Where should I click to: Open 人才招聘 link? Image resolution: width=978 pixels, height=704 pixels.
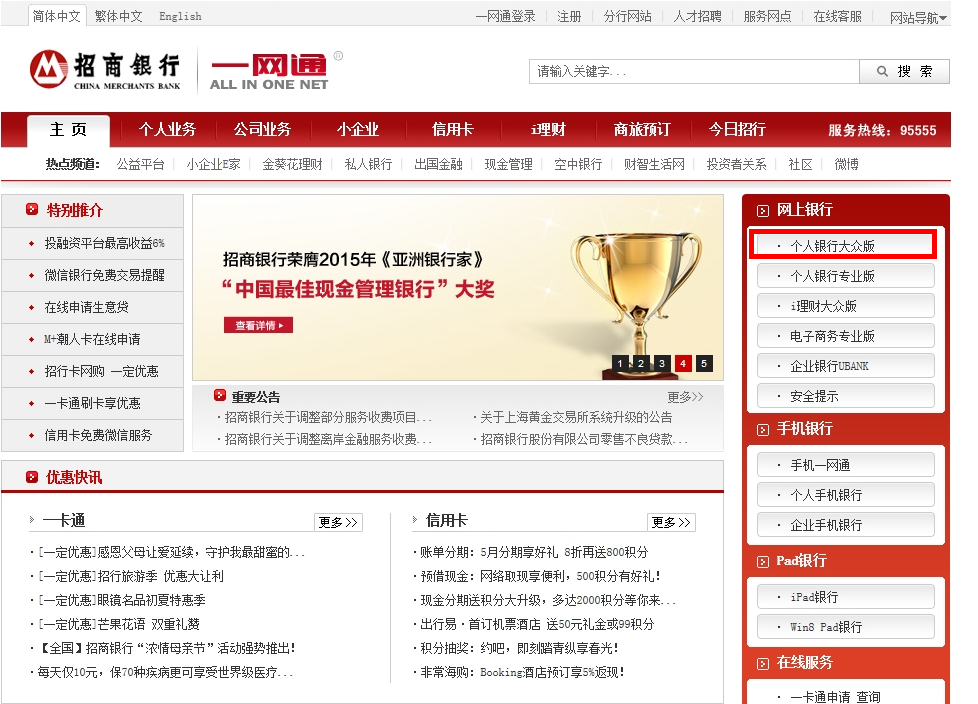click(x=697, y=16)
